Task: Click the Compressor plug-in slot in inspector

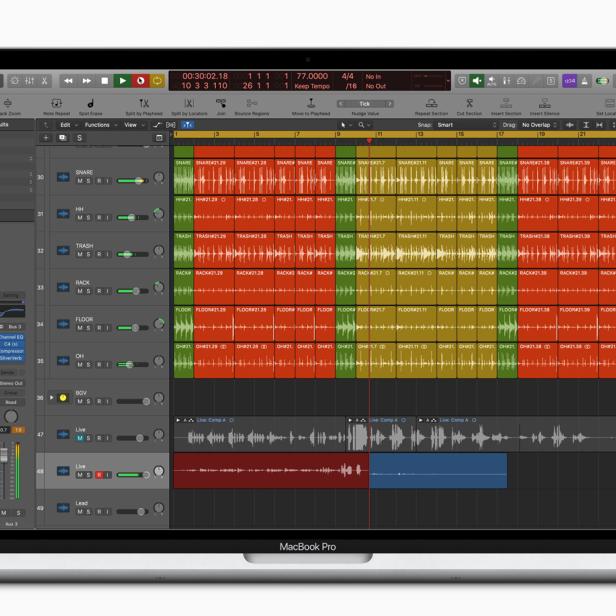Action: click(x=11, y=351)
